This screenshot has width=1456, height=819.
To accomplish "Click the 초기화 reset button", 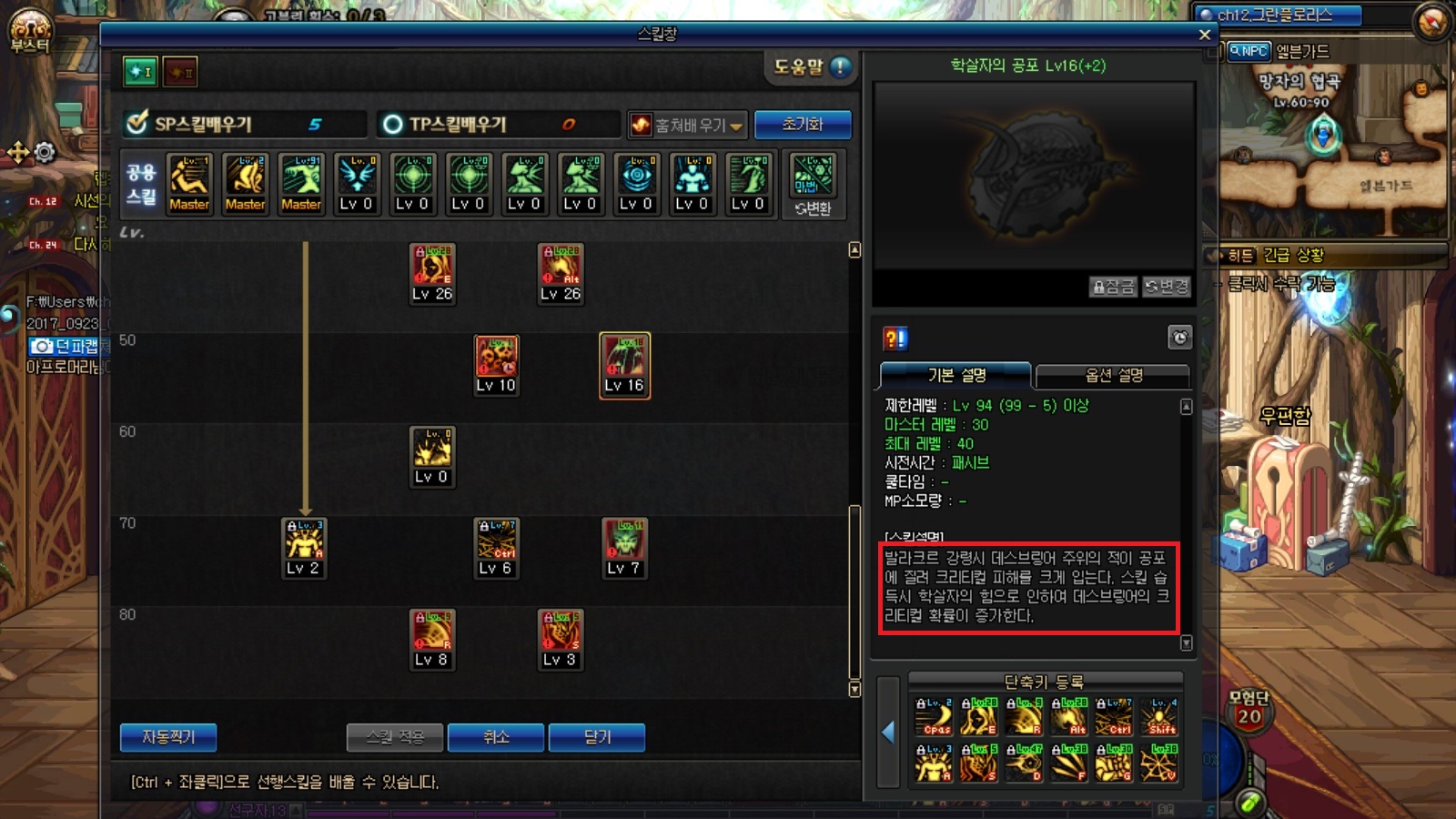I will click(803, 124).
